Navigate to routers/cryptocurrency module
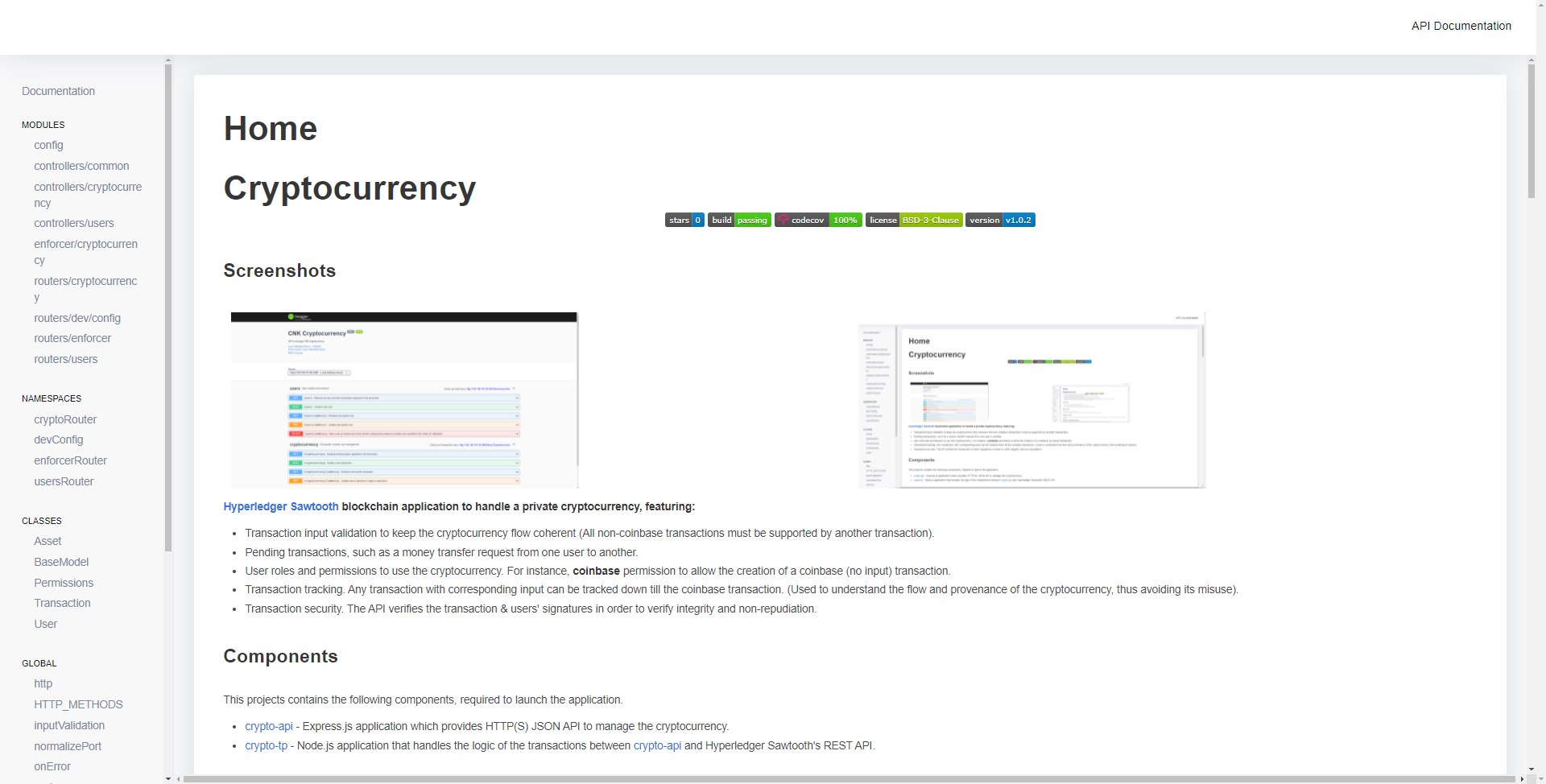The image size is (1546, 784). 85,289
